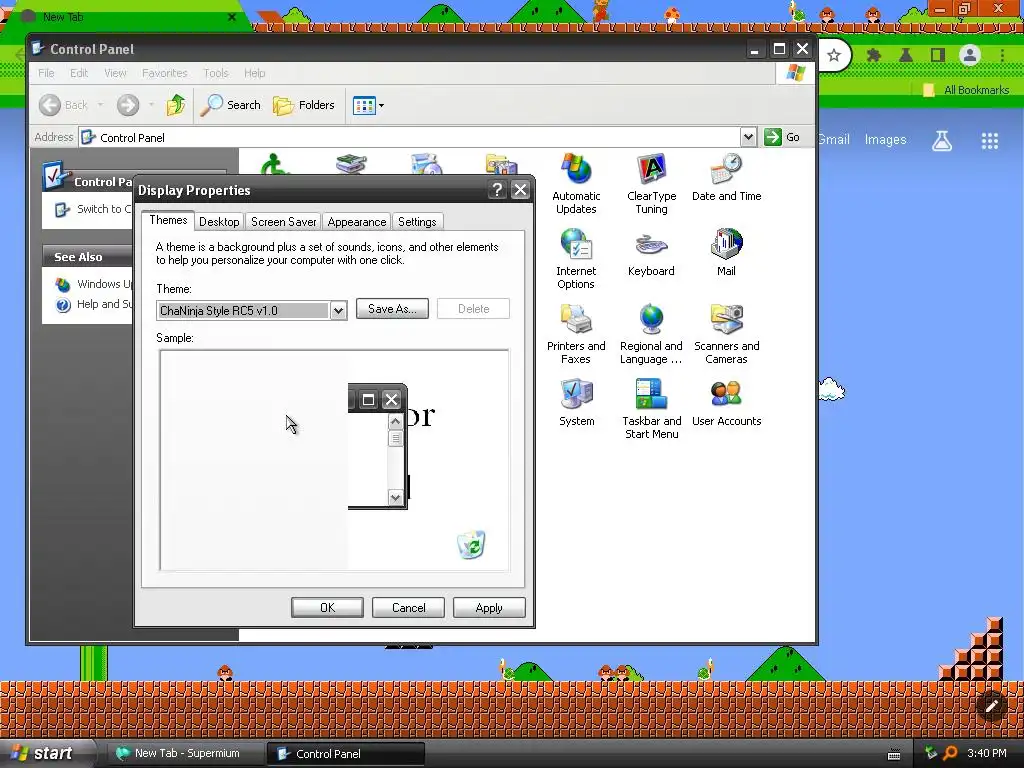The width and height of the screenshot is (1024, 768).
Task: Open the File menu
Action: [46, 73]
